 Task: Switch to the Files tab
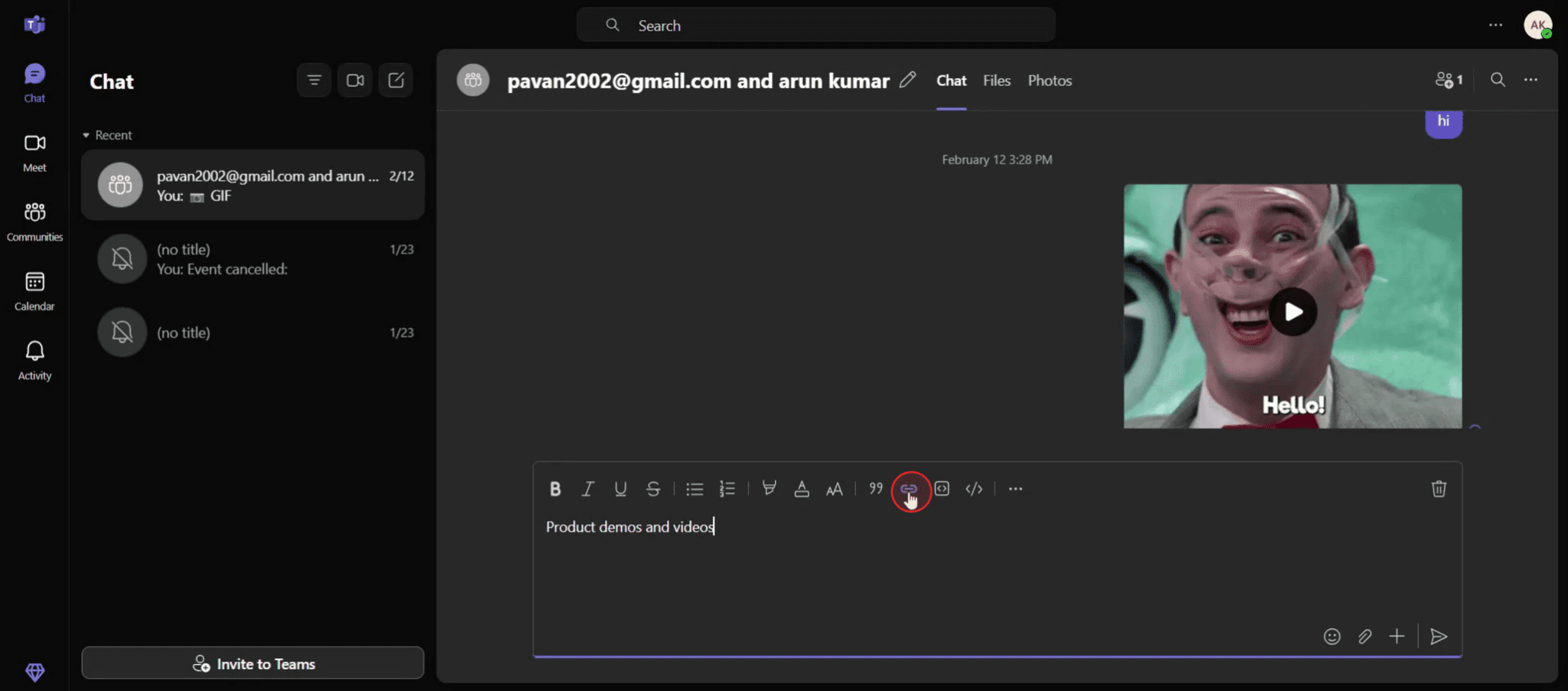(996, 80)
